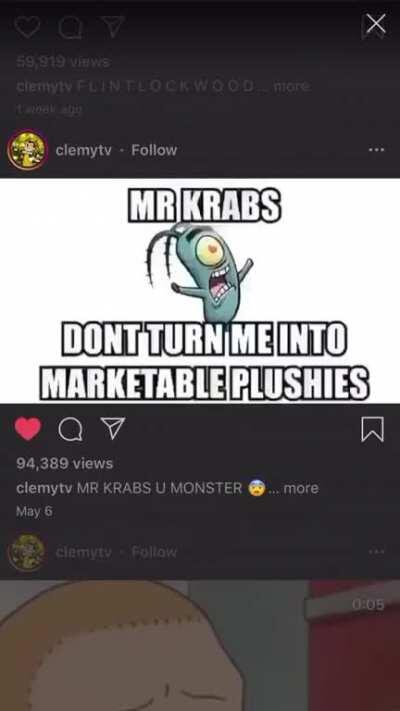Screen dimensions: 400x711
Task: Share the Mr Krabs post via paper plane
Action: tap(112, 429)
